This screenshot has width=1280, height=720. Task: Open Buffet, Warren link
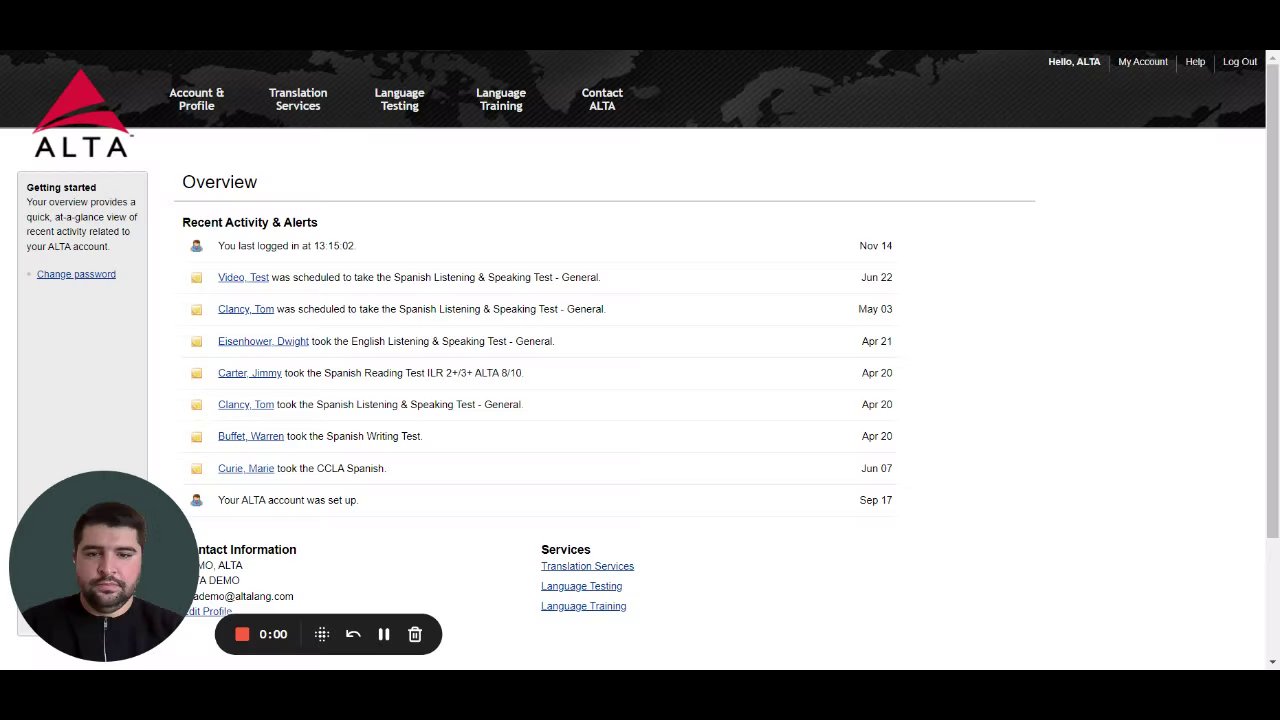click(x=251, y=436)
